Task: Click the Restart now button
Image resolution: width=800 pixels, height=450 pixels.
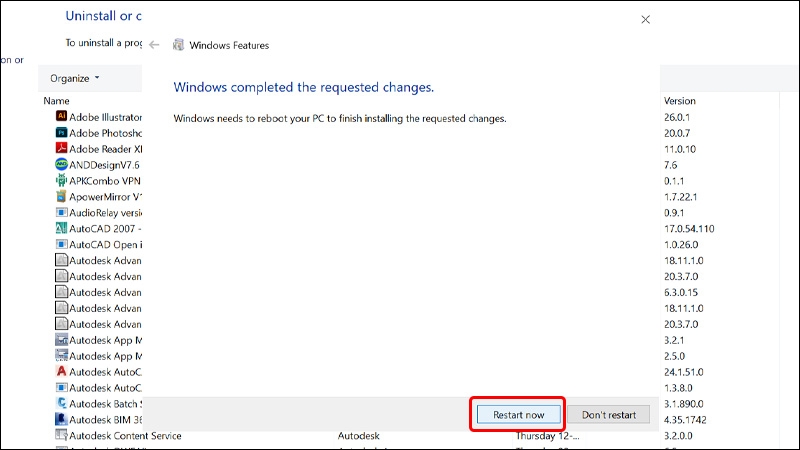Action: tap(518, 415)
